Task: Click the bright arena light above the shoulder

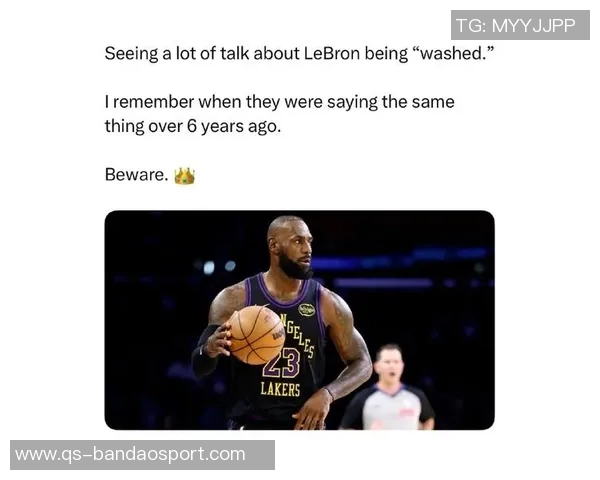Action: (209, 267)
